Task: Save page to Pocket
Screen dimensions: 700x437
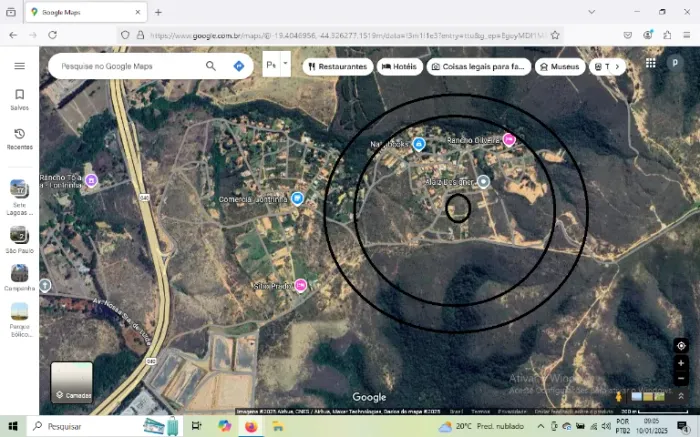Action: 628,35
